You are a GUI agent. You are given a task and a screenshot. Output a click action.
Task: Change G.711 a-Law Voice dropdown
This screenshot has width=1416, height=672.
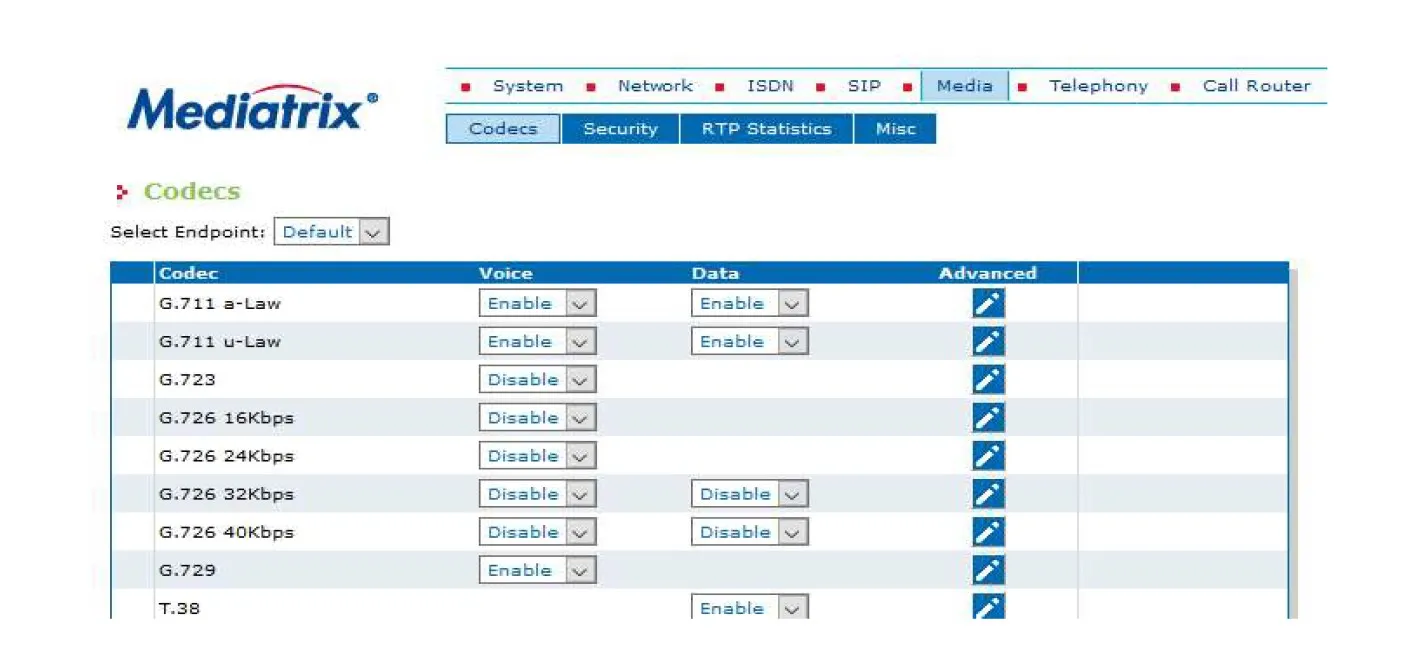click(537, 304)
